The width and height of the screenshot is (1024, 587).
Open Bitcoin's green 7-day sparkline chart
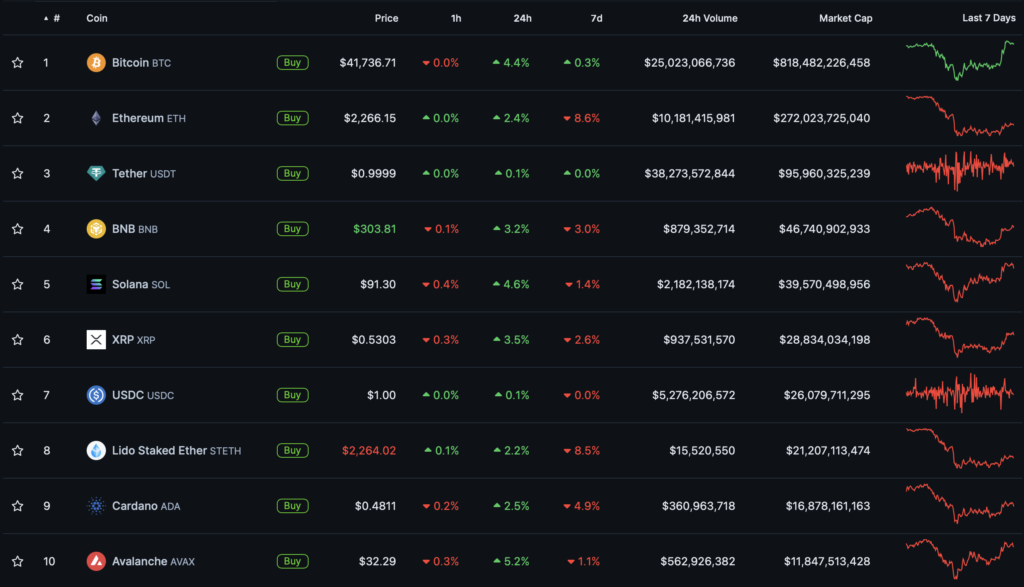(959, 60)
